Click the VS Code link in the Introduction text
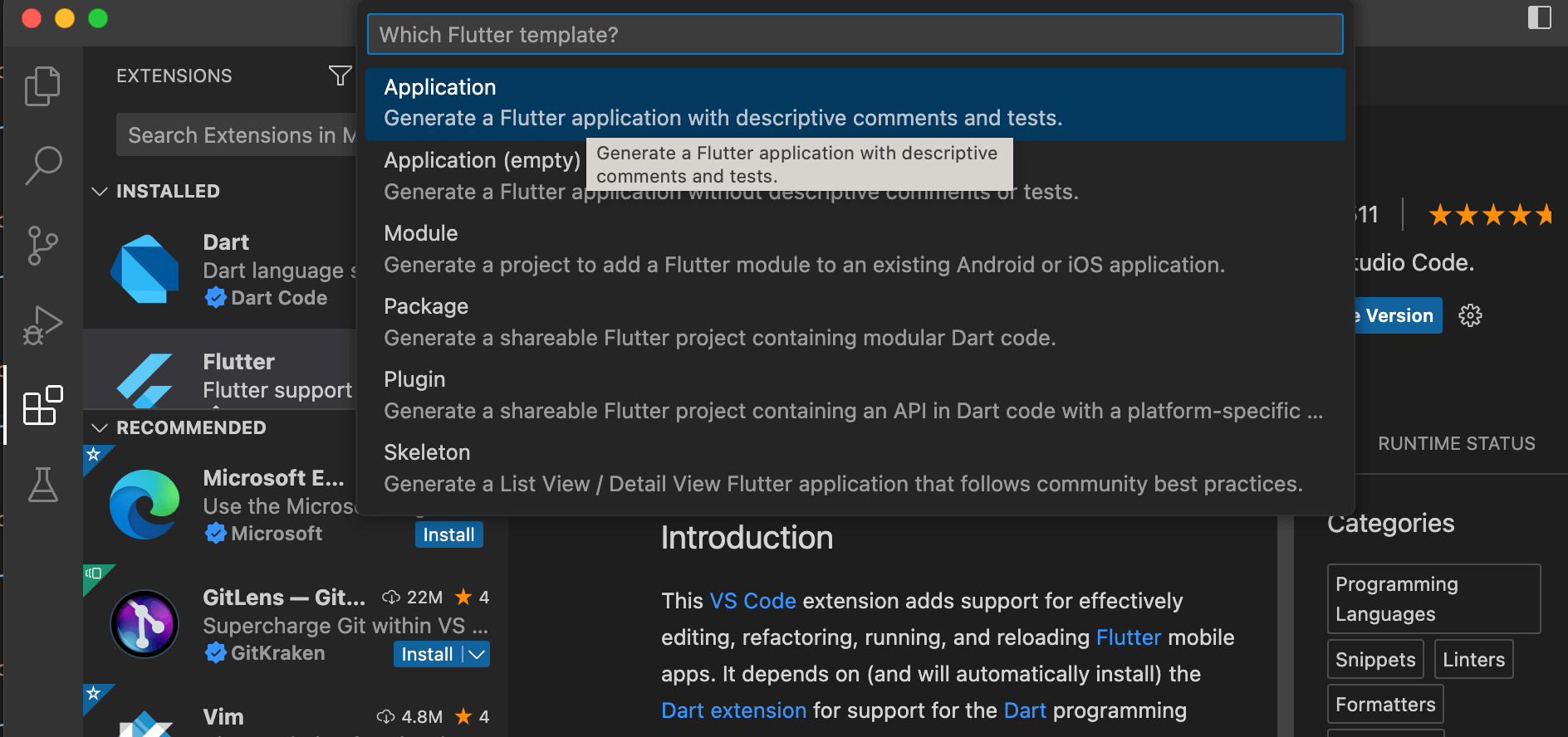 click(x=752, y=600)
